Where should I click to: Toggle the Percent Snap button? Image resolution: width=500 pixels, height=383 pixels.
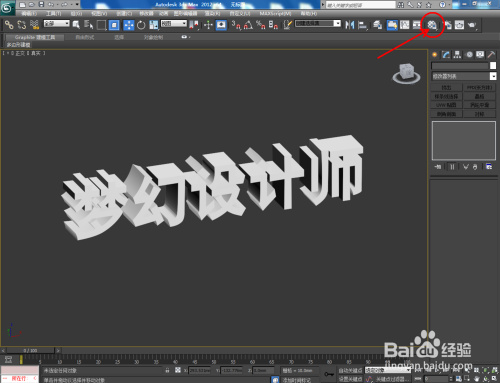click(261, 25)
